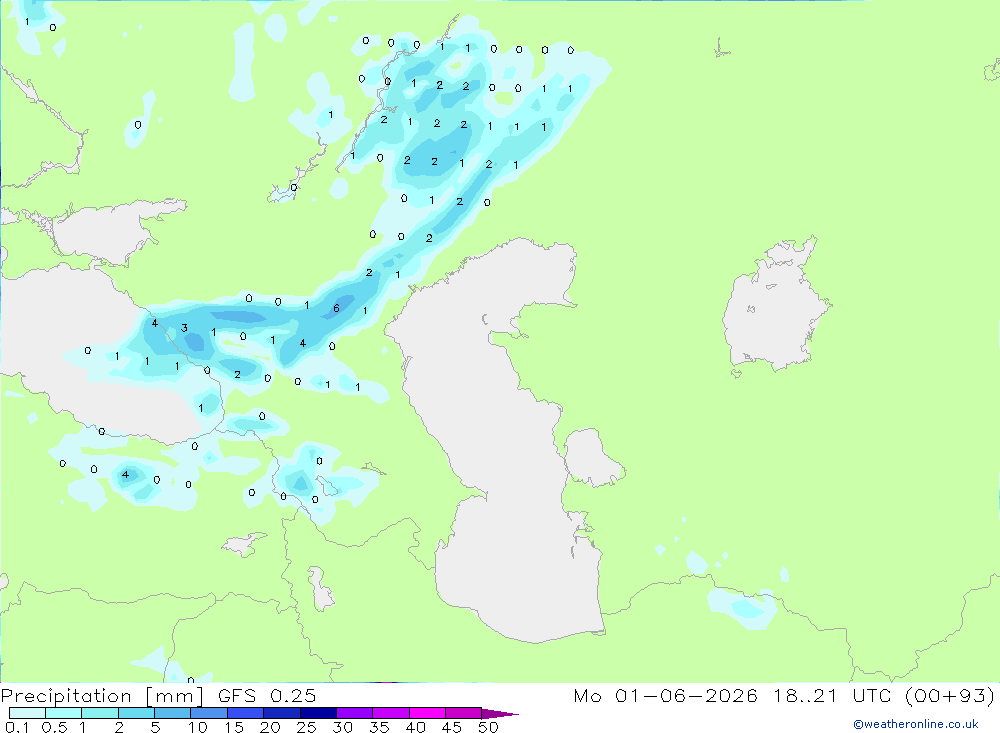
Task: Pick the lightest 0.1–0.5 mm legend swatch
Action: pos(27,713)
